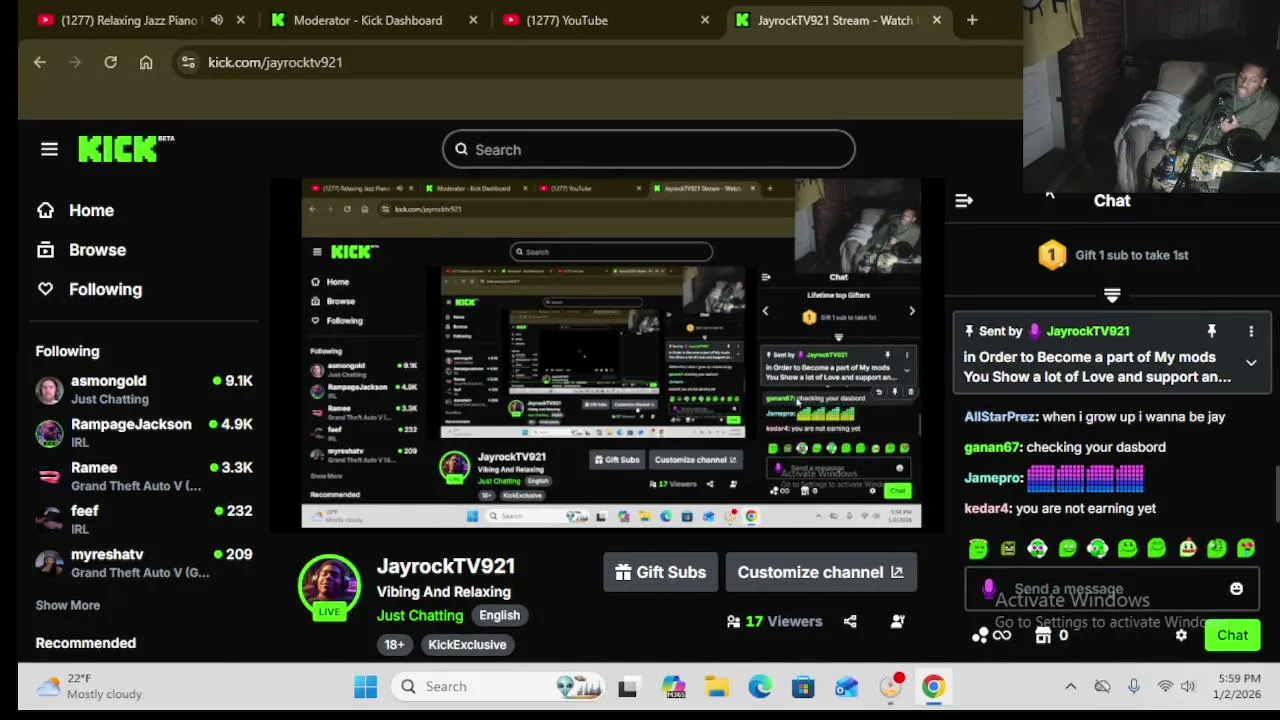Show hidden system tray icons
The height and width of the screenshot is (720, 1280).
coord(1070,686)
